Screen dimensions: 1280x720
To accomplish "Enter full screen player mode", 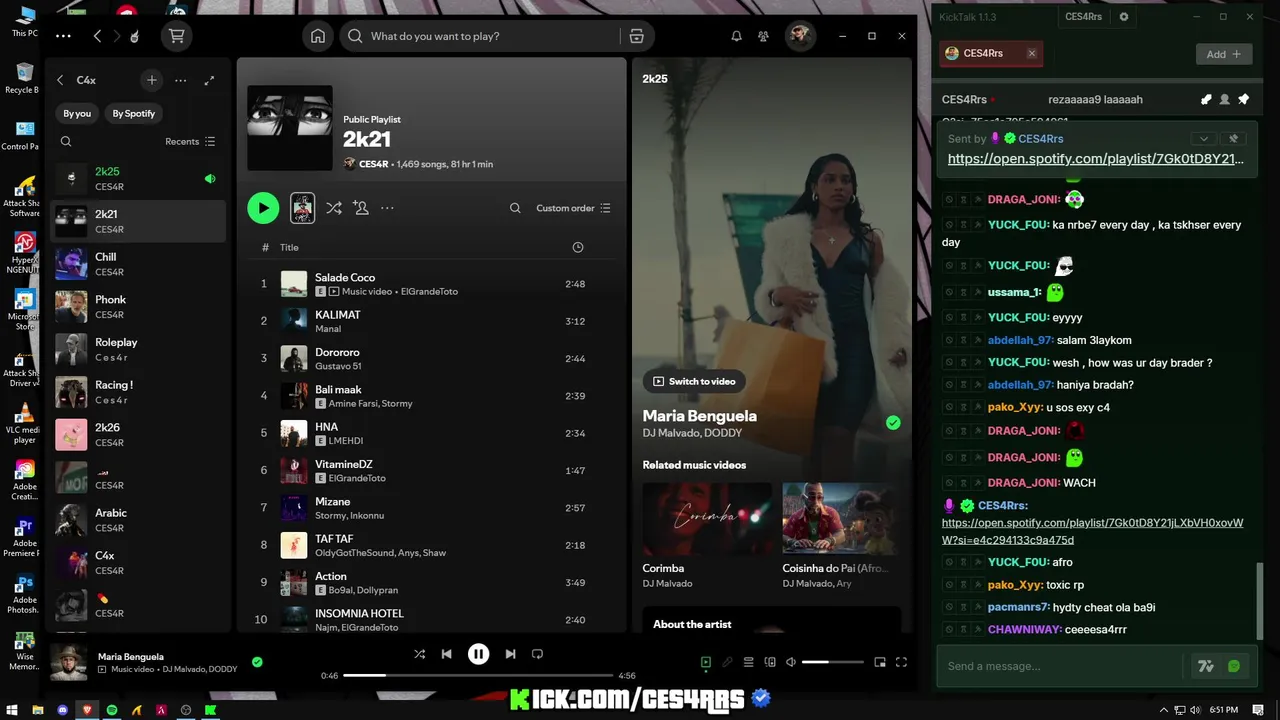I will (x=901, y=662).
